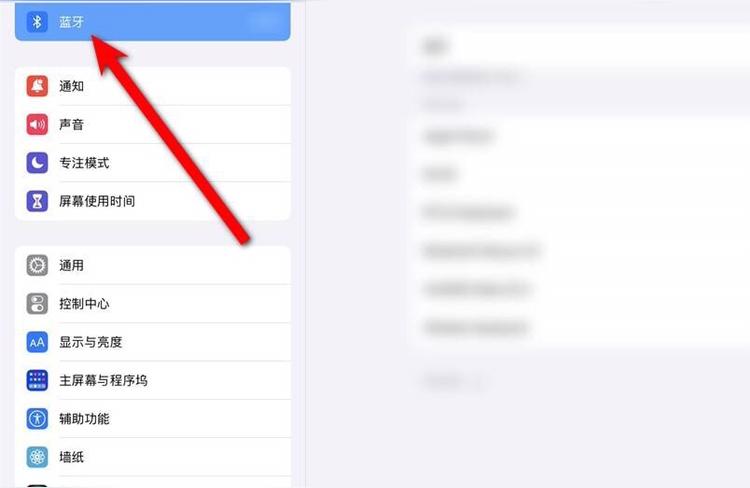Tap the 屏幕使用时间 hourglass icon

[37, 201]
